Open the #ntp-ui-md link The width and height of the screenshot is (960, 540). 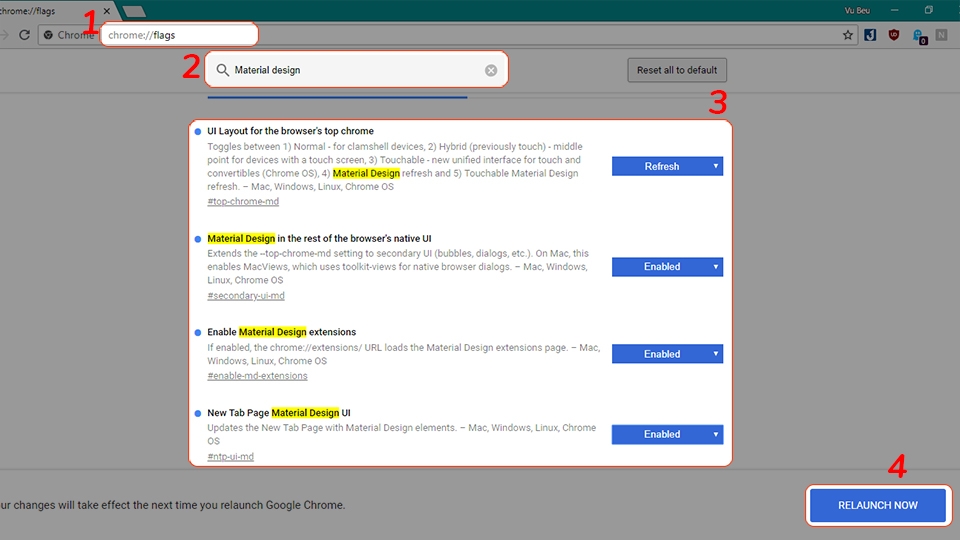pyautogui.click(x=230, y=457)
